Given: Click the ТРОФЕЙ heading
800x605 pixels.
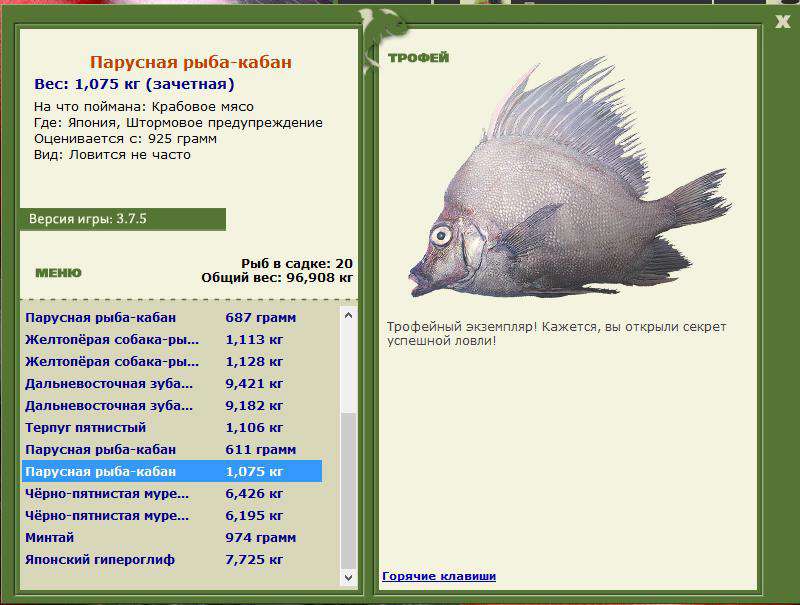Looking at the screenshot, I should click(418, 57).
